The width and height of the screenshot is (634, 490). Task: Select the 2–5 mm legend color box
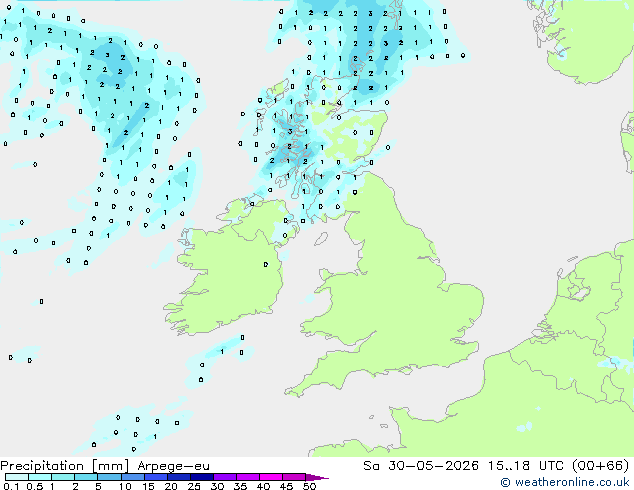pyautogui.click(x=86, y=477)
